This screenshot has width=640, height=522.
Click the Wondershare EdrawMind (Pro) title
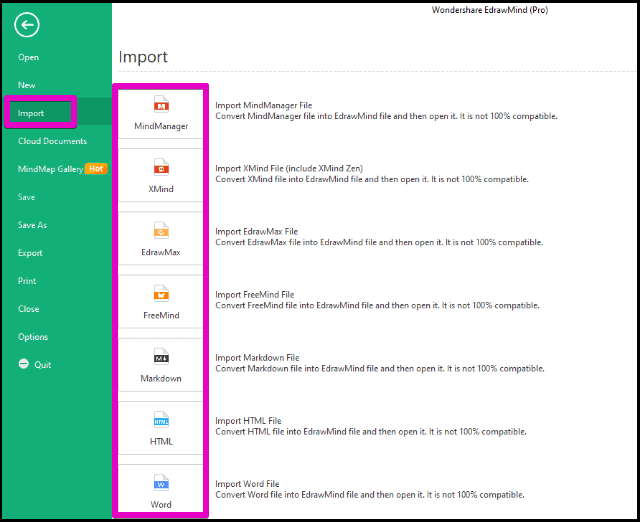point(490,10)
